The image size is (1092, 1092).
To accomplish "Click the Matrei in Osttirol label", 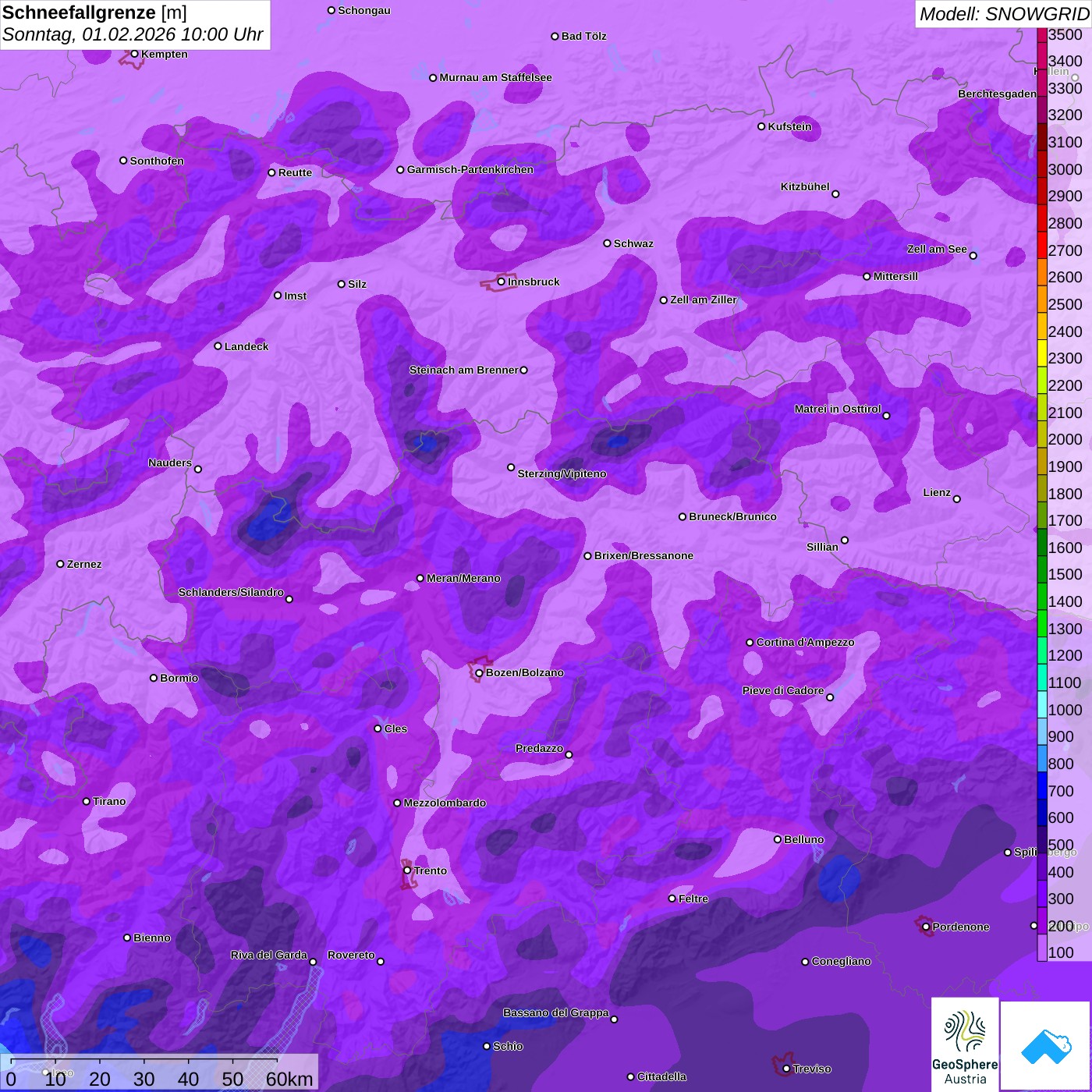I will [838, 409].
